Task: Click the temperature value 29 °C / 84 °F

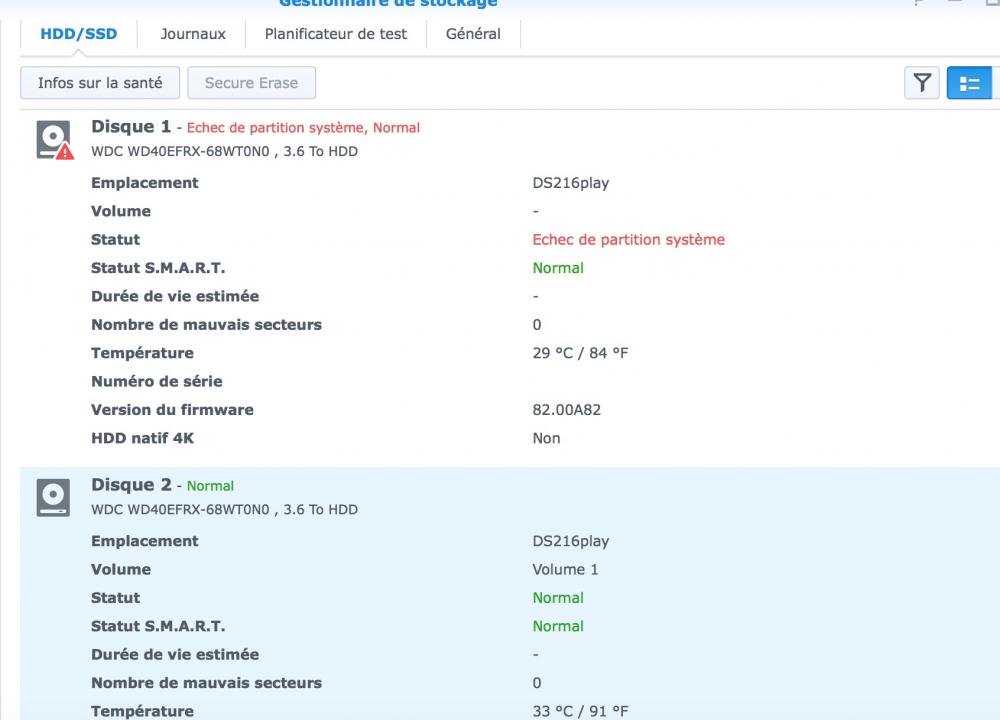Action: (x=580, y=353)
